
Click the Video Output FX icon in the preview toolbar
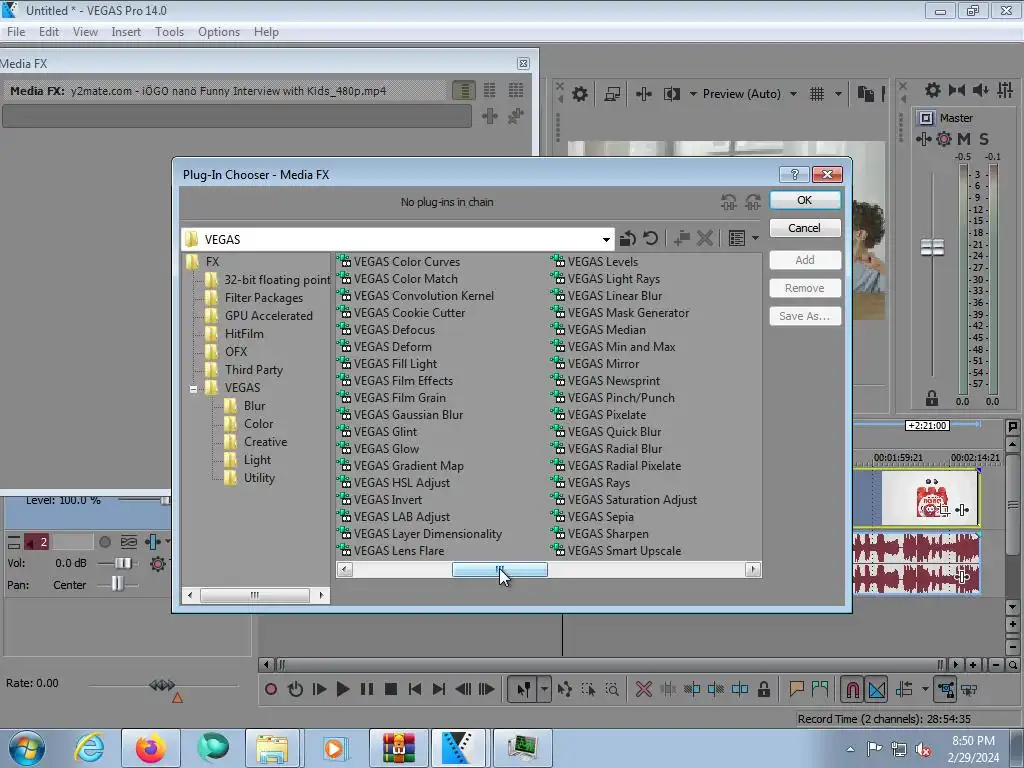pos(644,94)
